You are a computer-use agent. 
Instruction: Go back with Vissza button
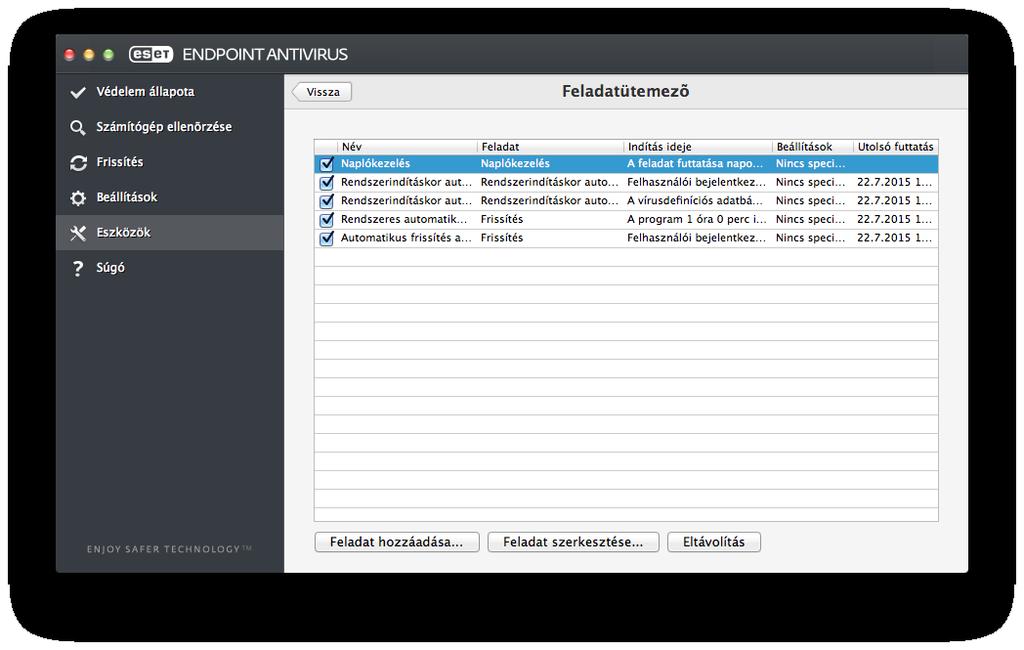coord(322,92)
